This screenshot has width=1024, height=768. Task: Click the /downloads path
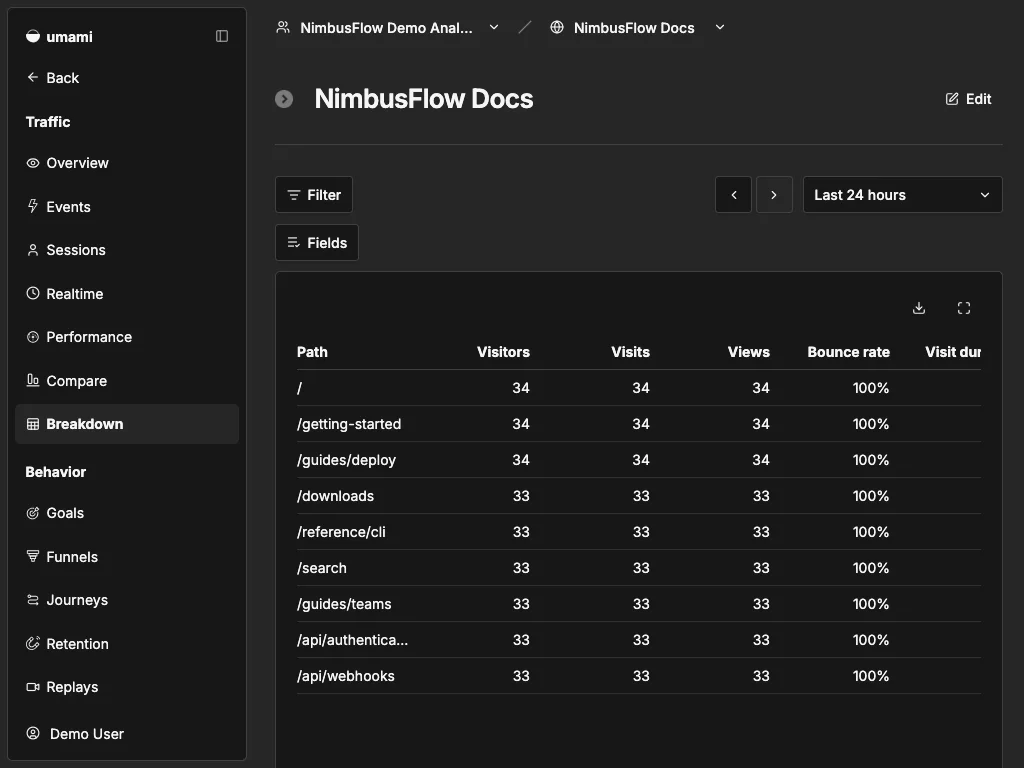(336, 496)
